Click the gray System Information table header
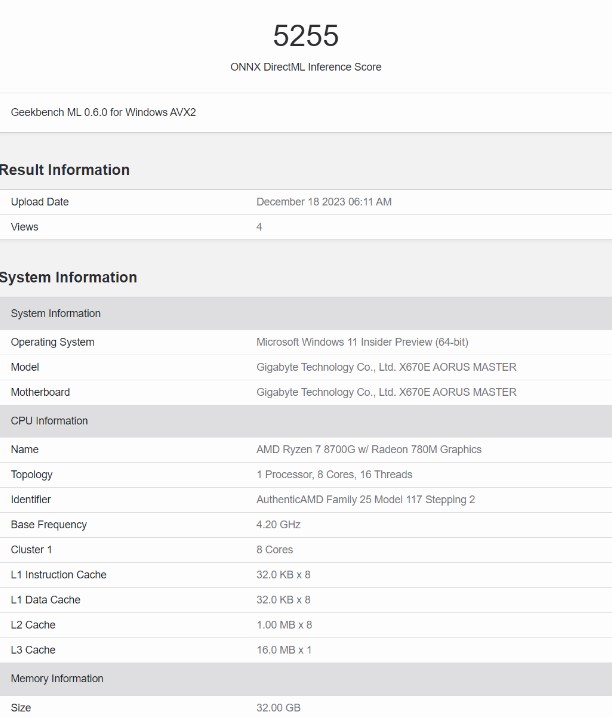This screenshot has height=718, width=612. [306, 313]
